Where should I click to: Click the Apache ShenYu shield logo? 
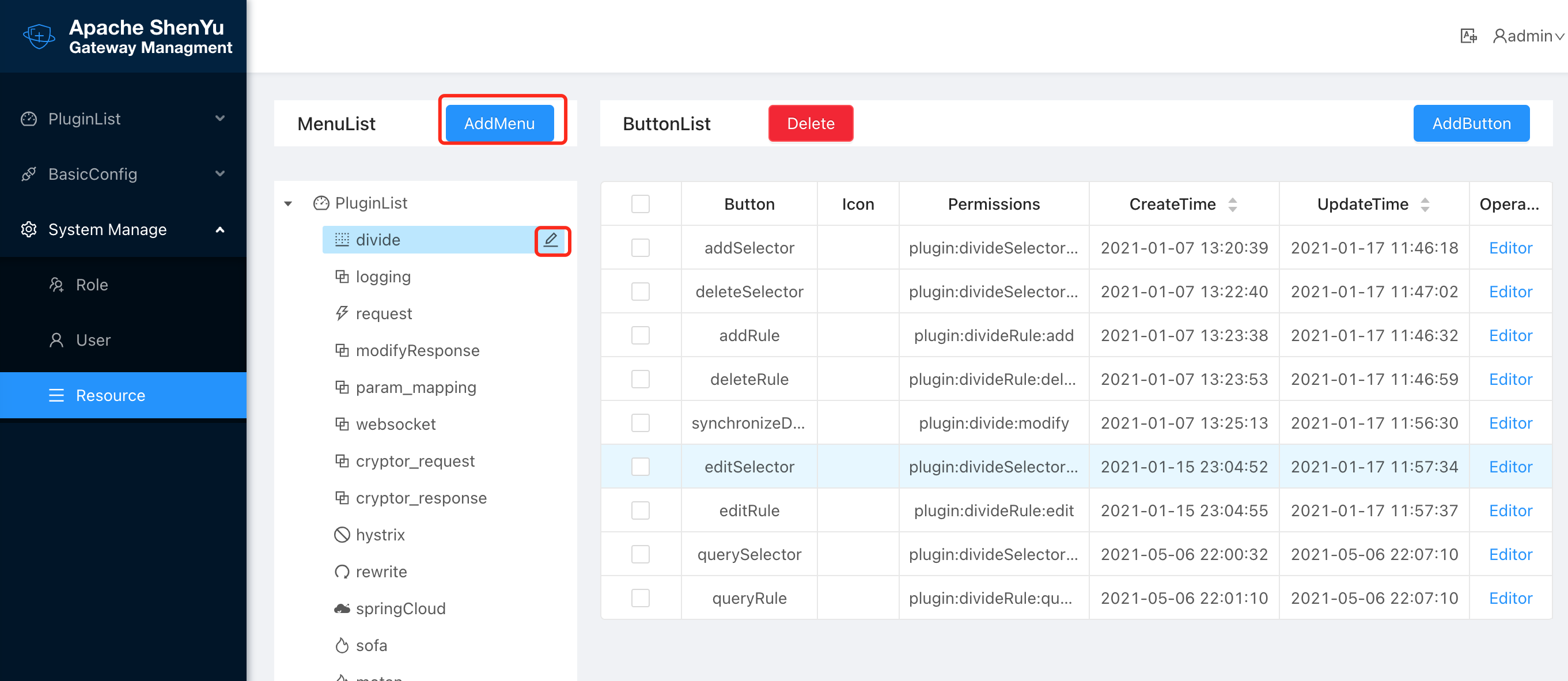39,36
